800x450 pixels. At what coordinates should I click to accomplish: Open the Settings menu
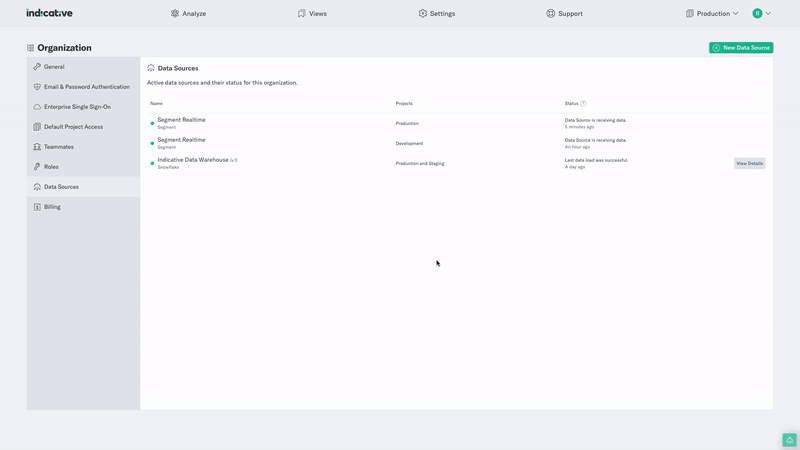tap(437, 14)
